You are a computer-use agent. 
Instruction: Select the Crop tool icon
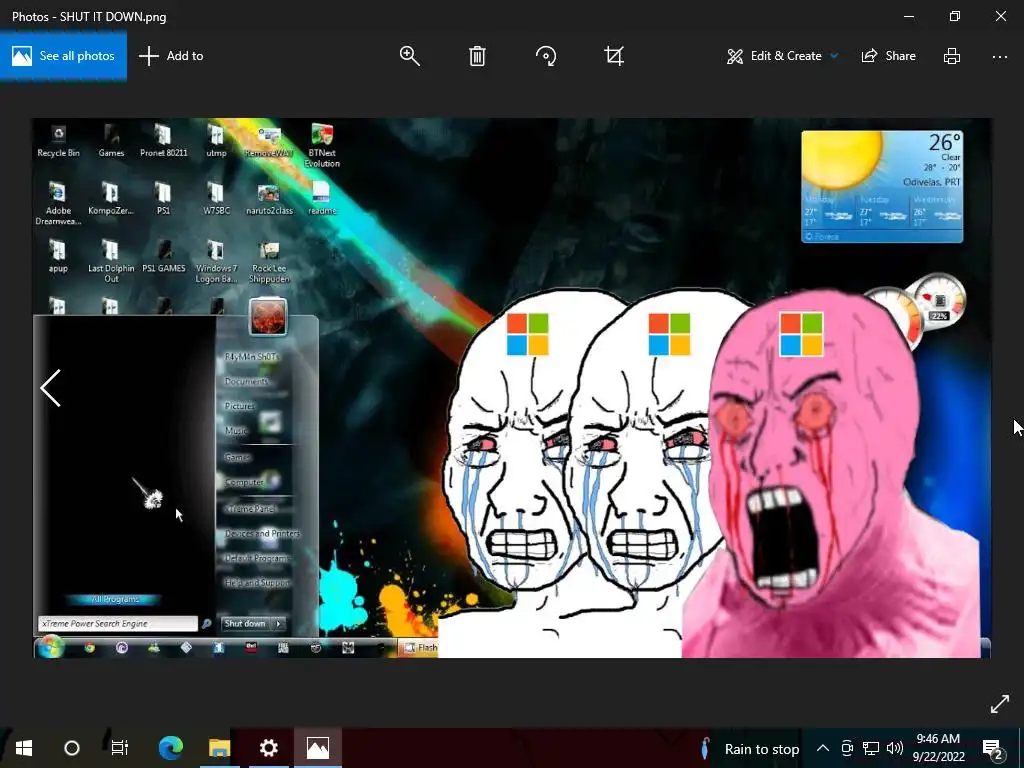(x=614, y=56)
